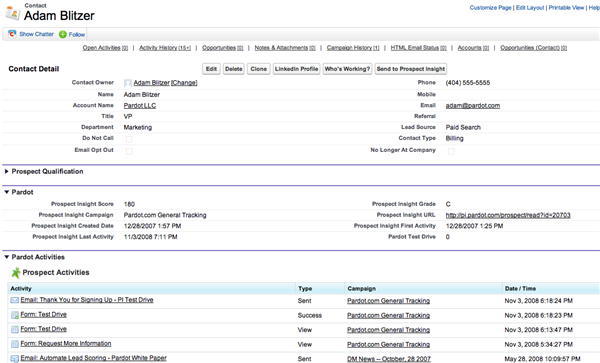
Task: Click the adam@pardot.com email link
Action: click(473, 106)
